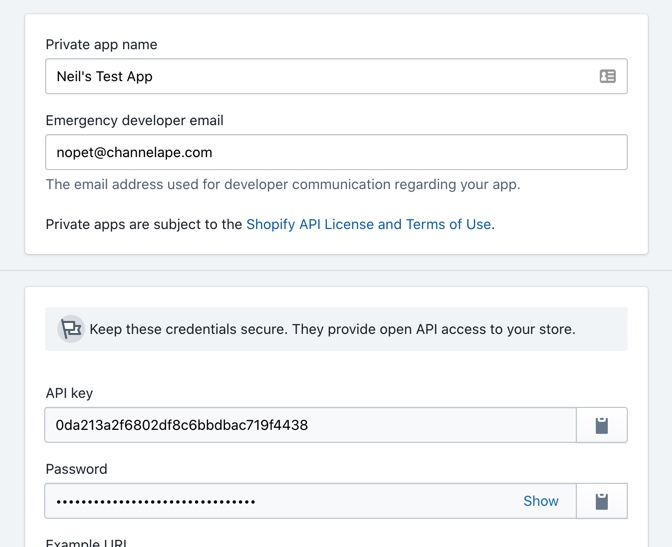Click the API key label
This screenshot has width=672, height=547.
pyautogui.click(x=69, y=393)
